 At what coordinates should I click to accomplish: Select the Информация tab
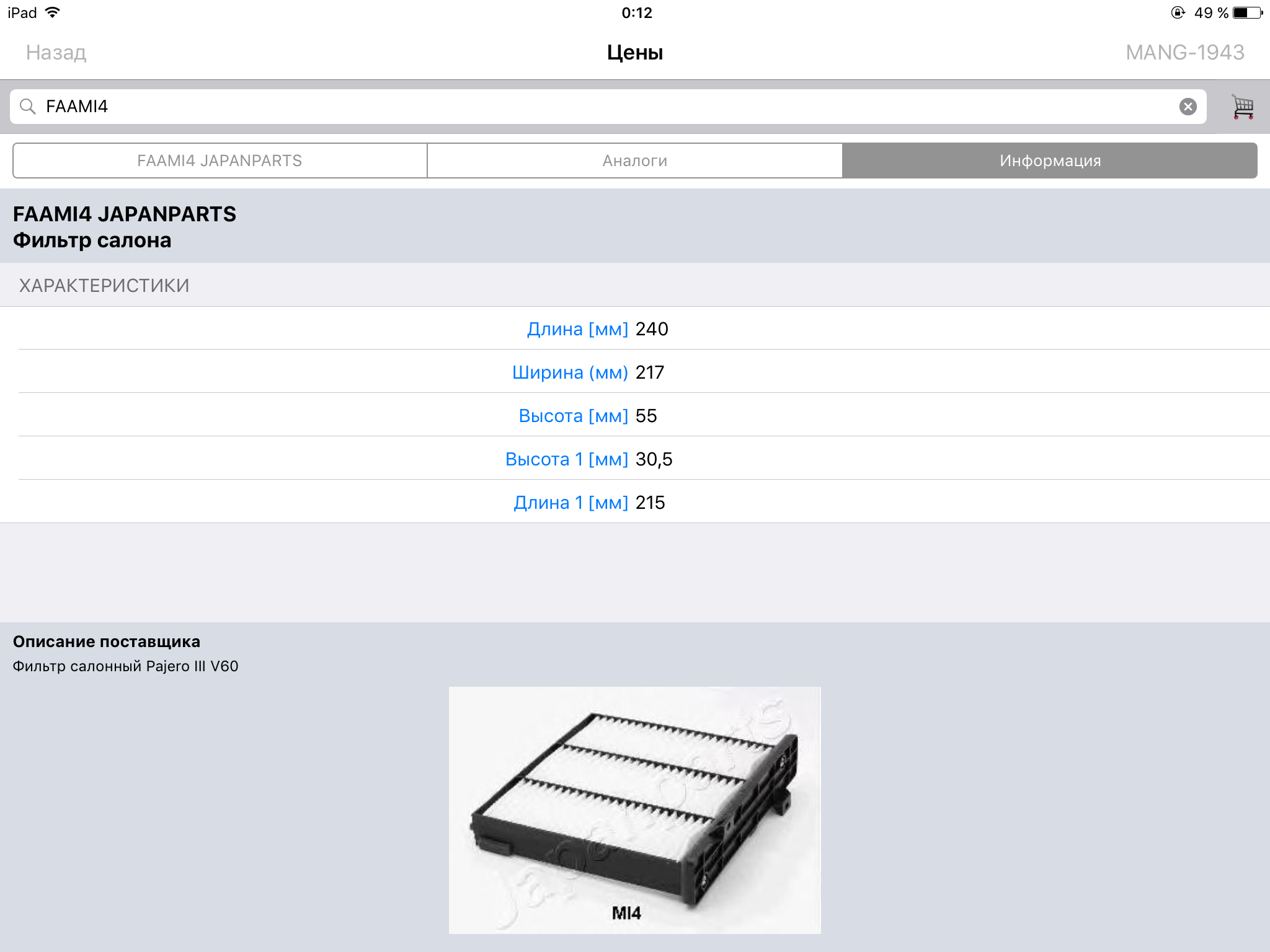[1050, 161]
